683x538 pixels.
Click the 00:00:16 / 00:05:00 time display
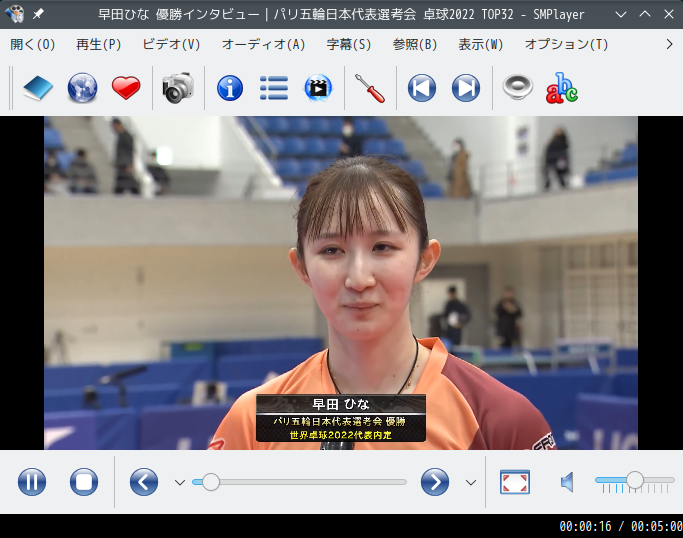[621, 526]
